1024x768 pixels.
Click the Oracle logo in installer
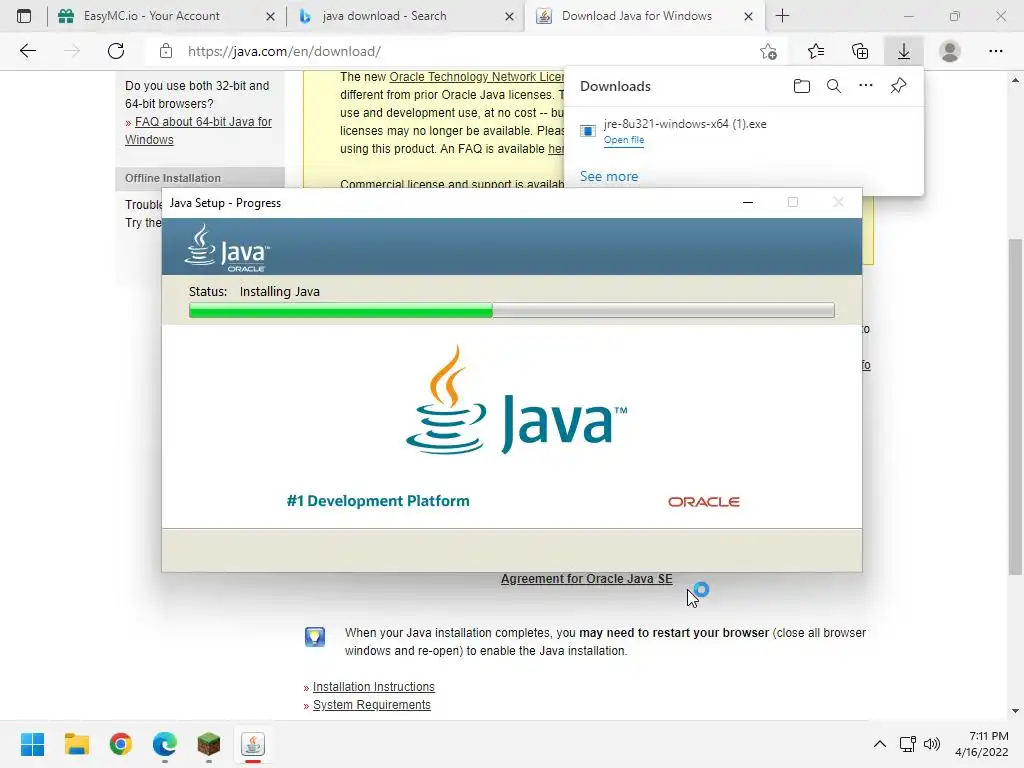click(x=703, y=502)
